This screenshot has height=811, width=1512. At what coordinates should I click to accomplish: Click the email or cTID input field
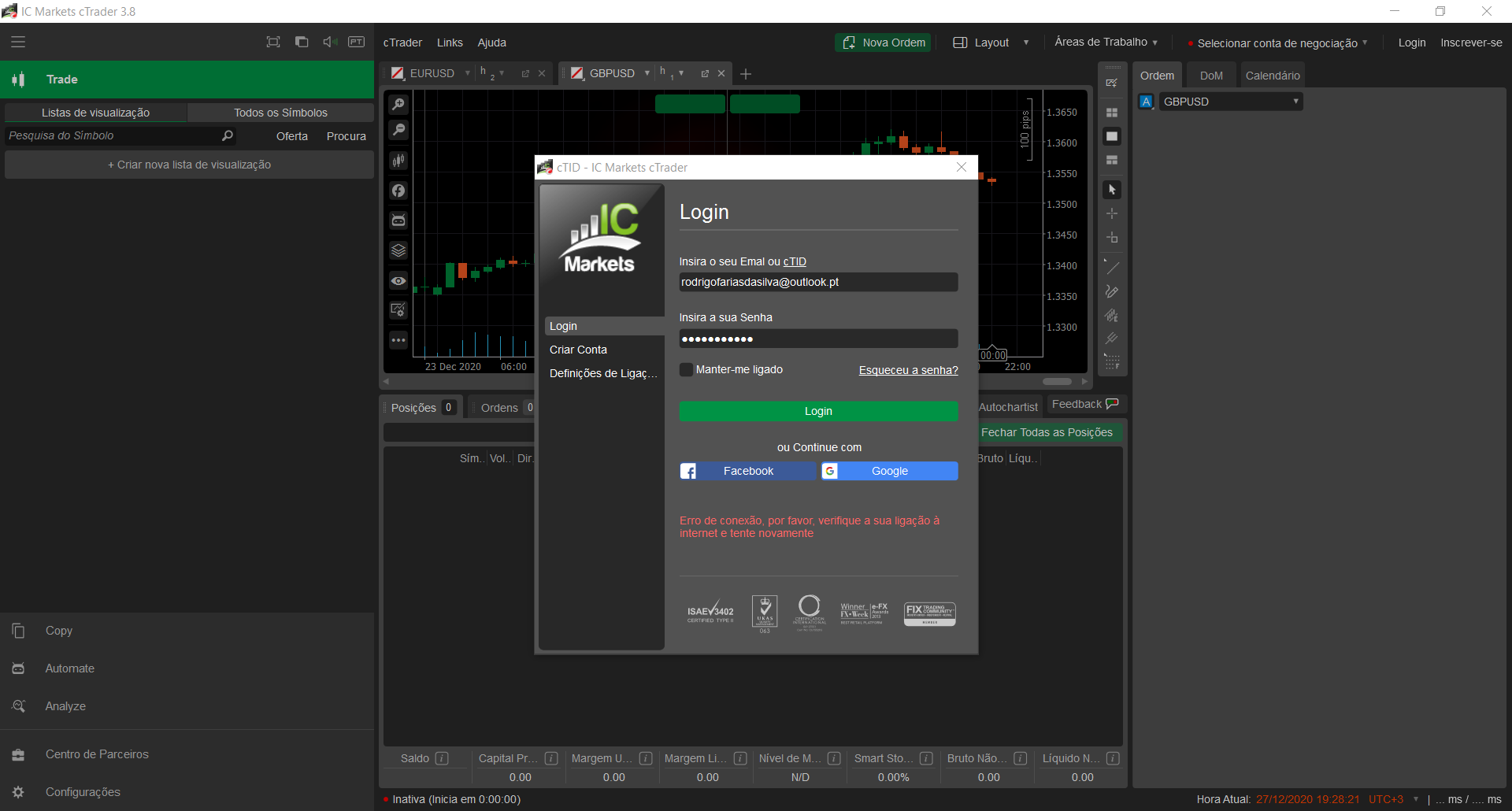tap(818, 282)
